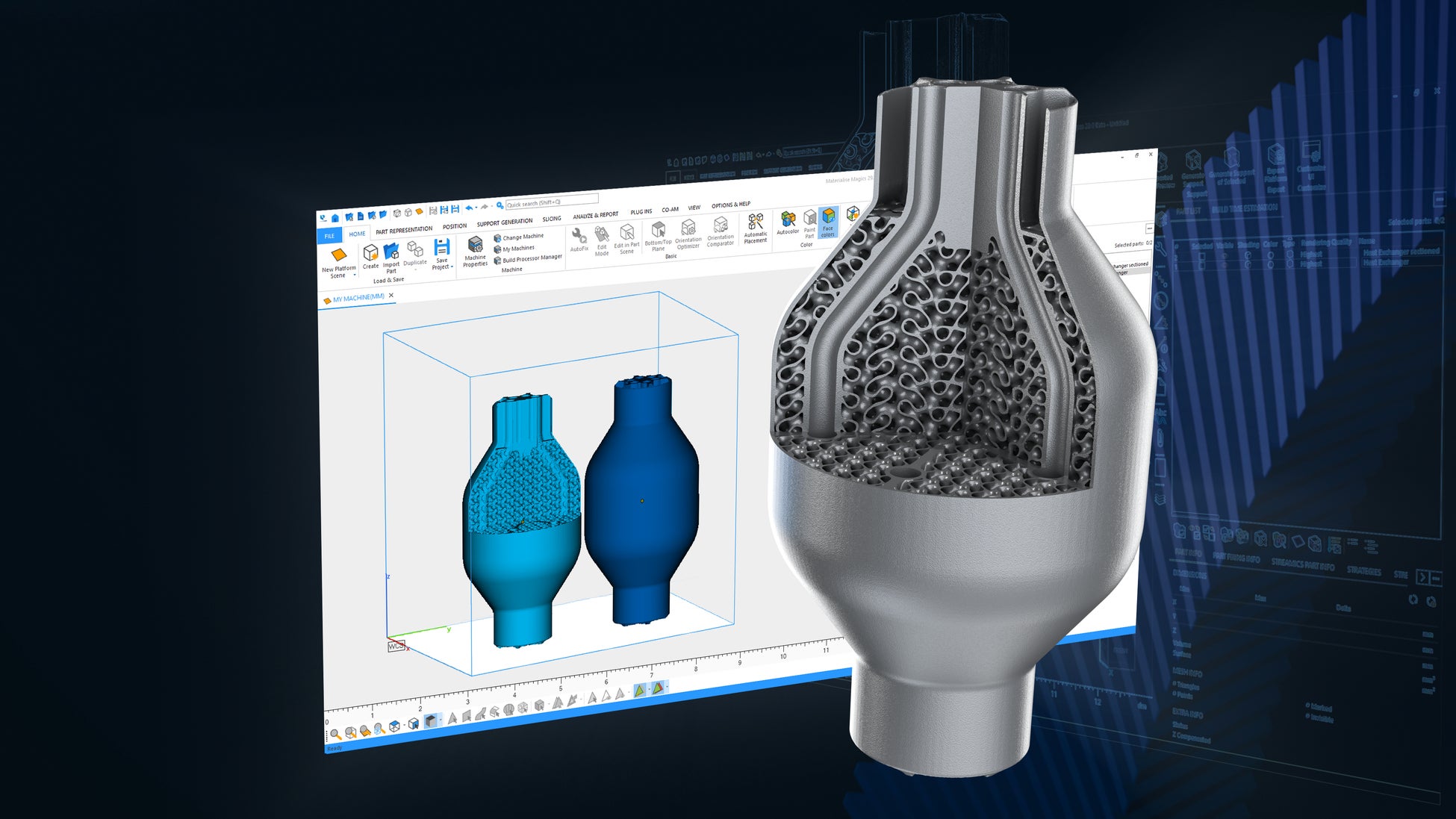Open the Slicing ribbon tab
Screen dimensions: 1456x819
click(552, 219)
